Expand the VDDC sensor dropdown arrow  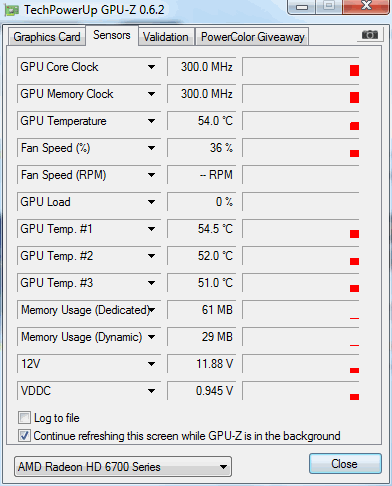pyautogui.click(x=151, y=391)
